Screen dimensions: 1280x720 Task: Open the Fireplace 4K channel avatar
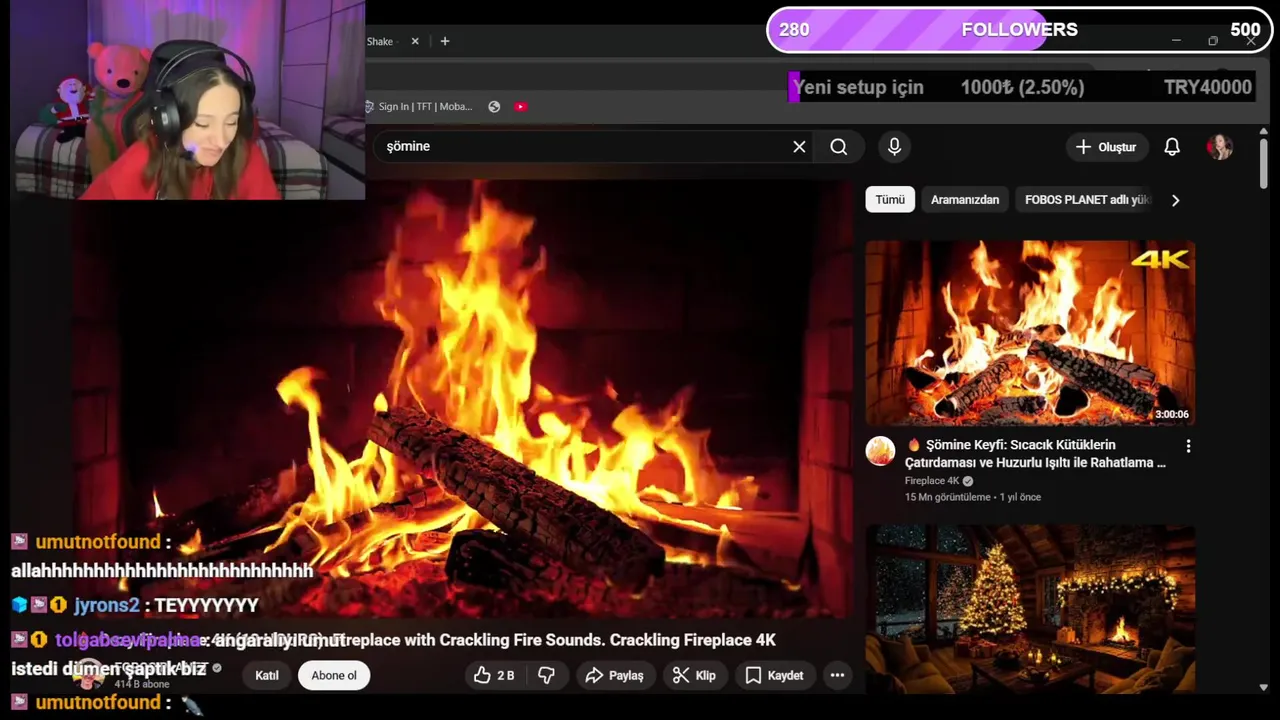click(x=880, y=451)
